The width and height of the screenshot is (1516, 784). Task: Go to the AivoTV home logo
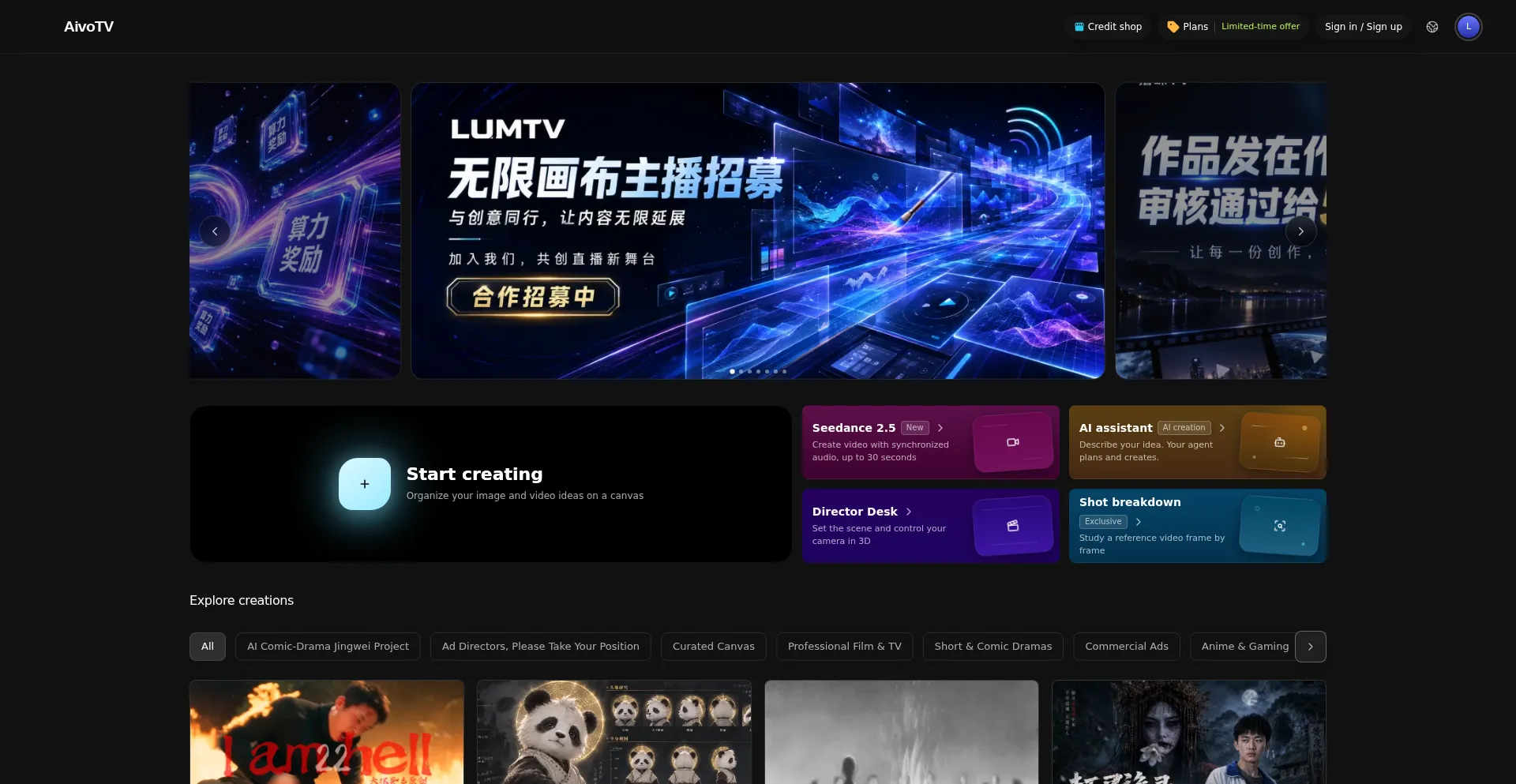tap(88, 27)
